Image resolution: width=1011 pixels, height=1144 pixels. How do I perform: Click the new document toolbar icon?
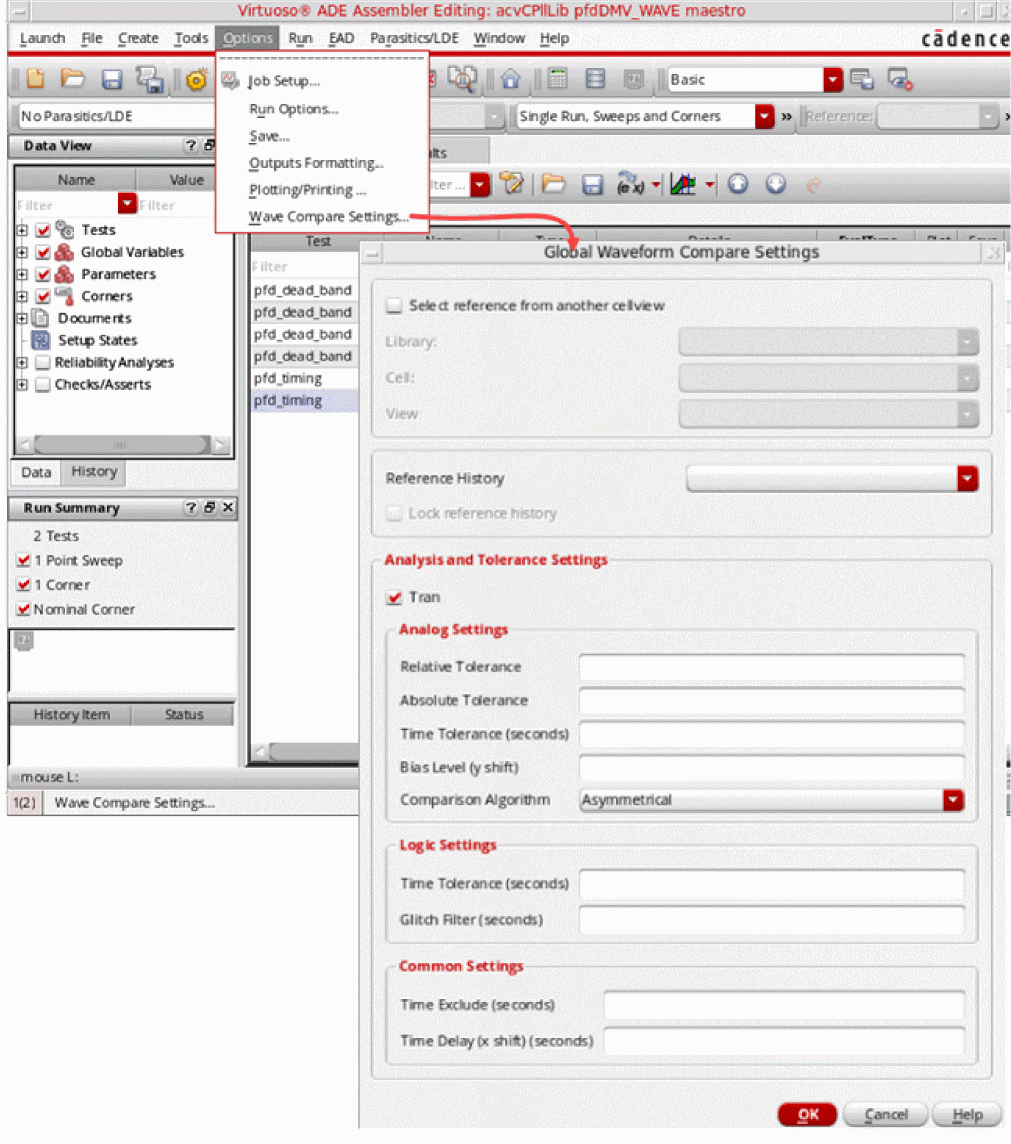point(35,78)
